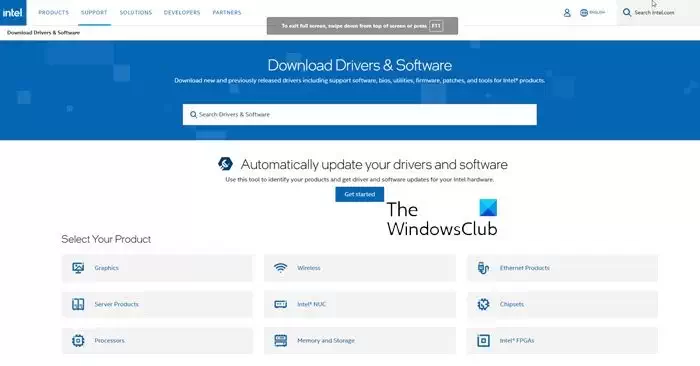Click the Select Your Product heading
The height and width of the screenshot is (366, 700).
point(106,239)
